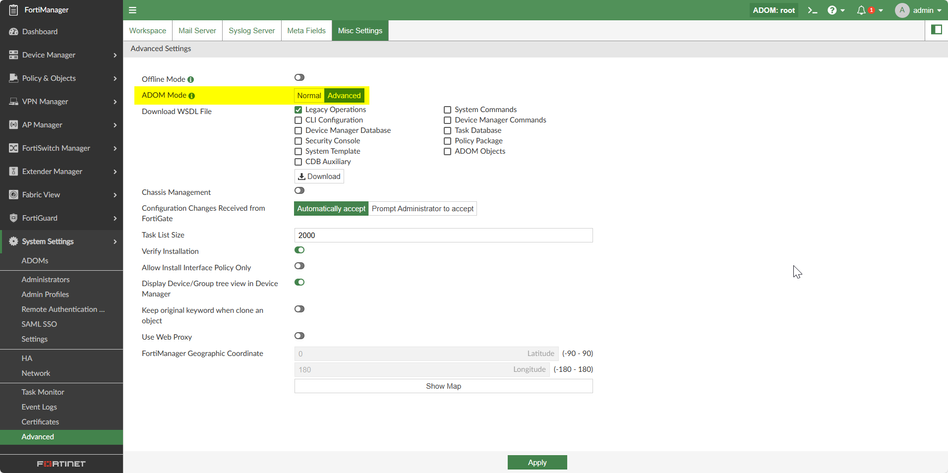The image size is (948, 473).
Task: Collapse the System Settings submenu arrow
Action: click(x=115, y=241)
